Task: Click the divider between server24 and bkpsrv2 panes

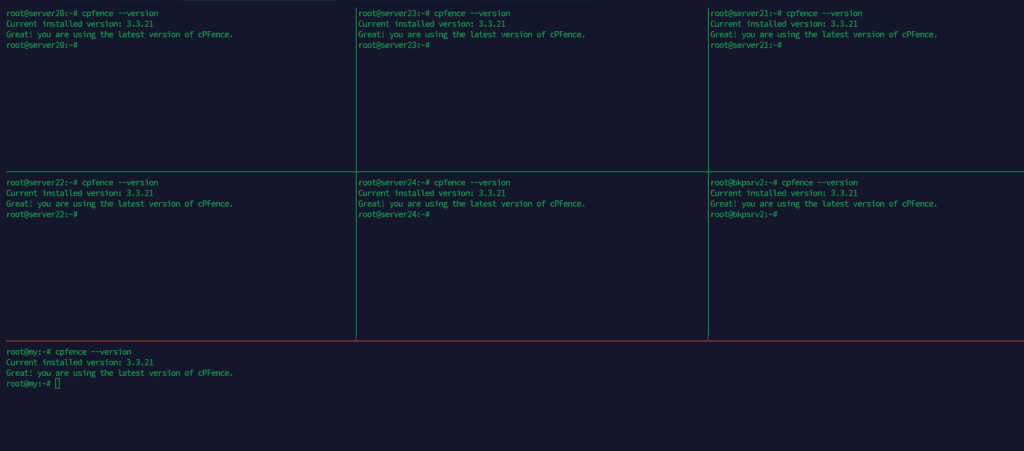Action: click(x=708, y=260)
